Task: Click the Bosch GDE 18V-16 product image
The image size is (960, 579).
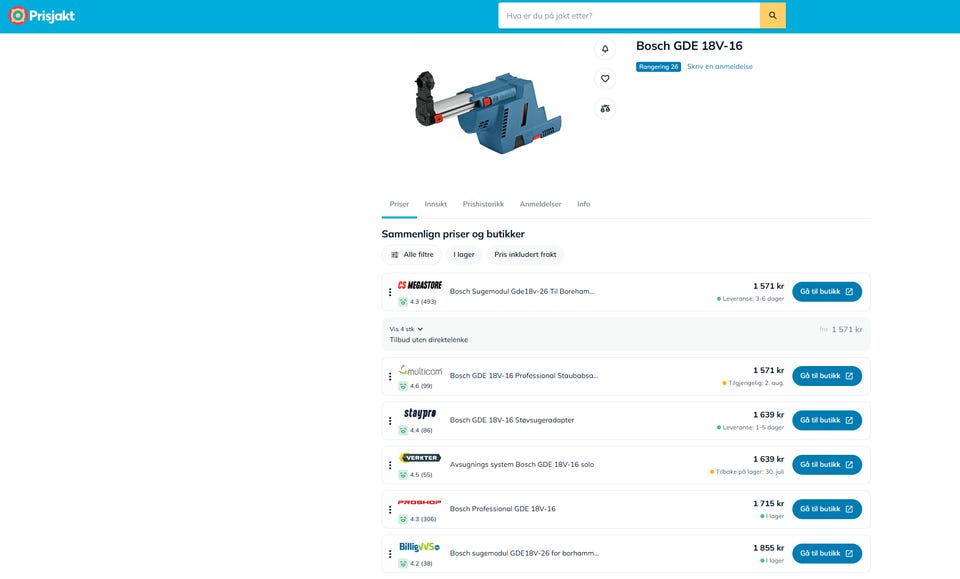Action: pos(487,113)
